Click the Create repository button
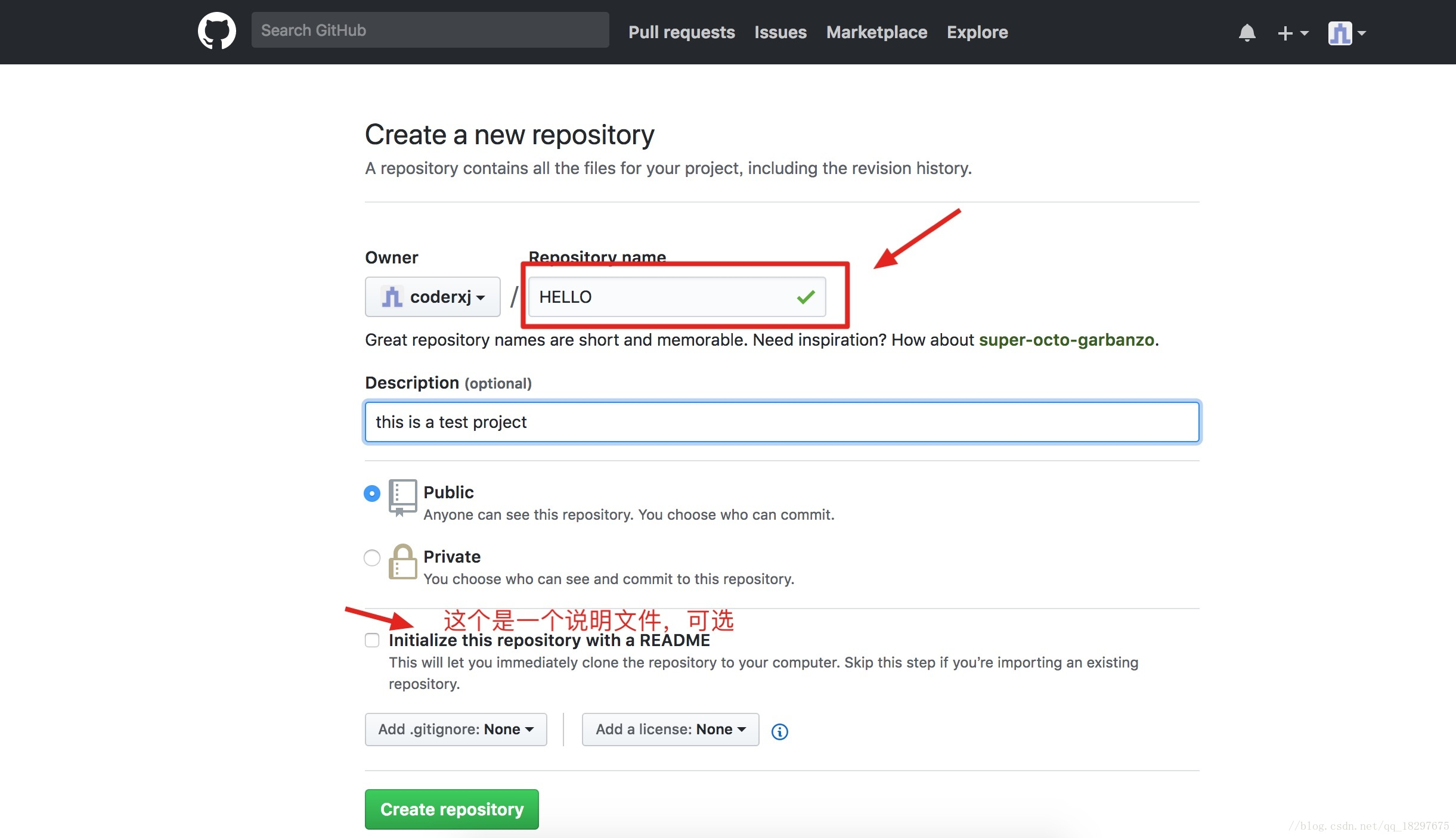Screen dimensions: 1456x838 tap(452, 809)
